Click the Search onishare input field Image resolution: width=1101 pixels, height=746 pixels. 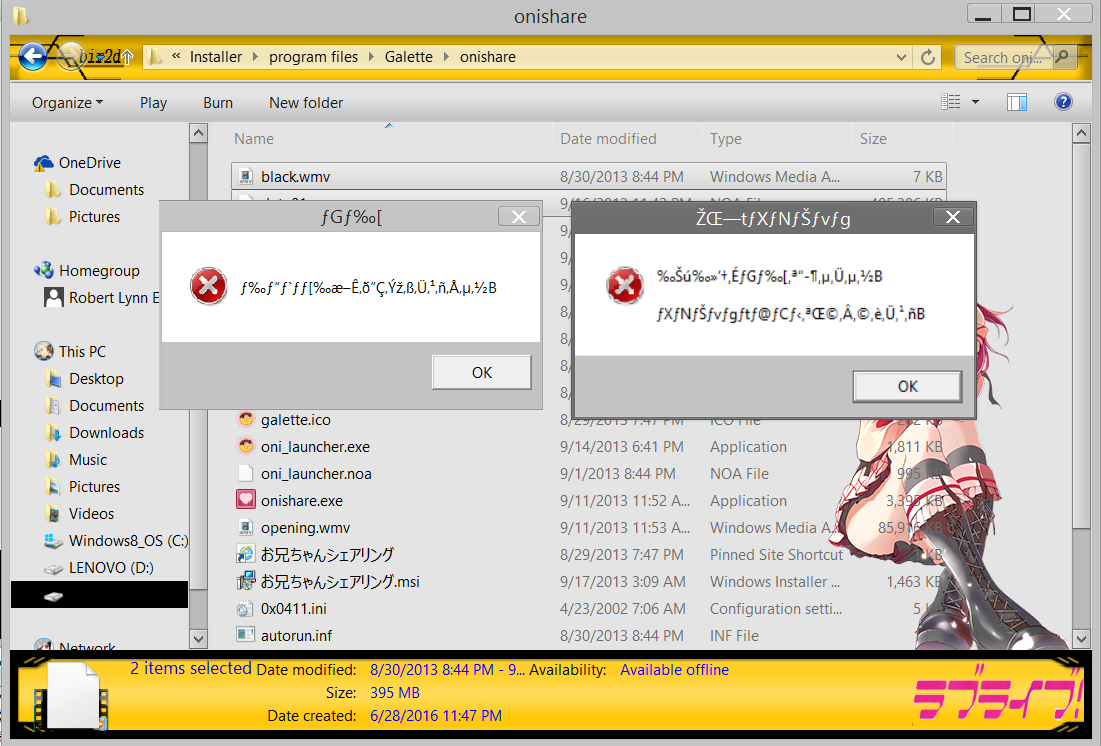point(1003,57)
